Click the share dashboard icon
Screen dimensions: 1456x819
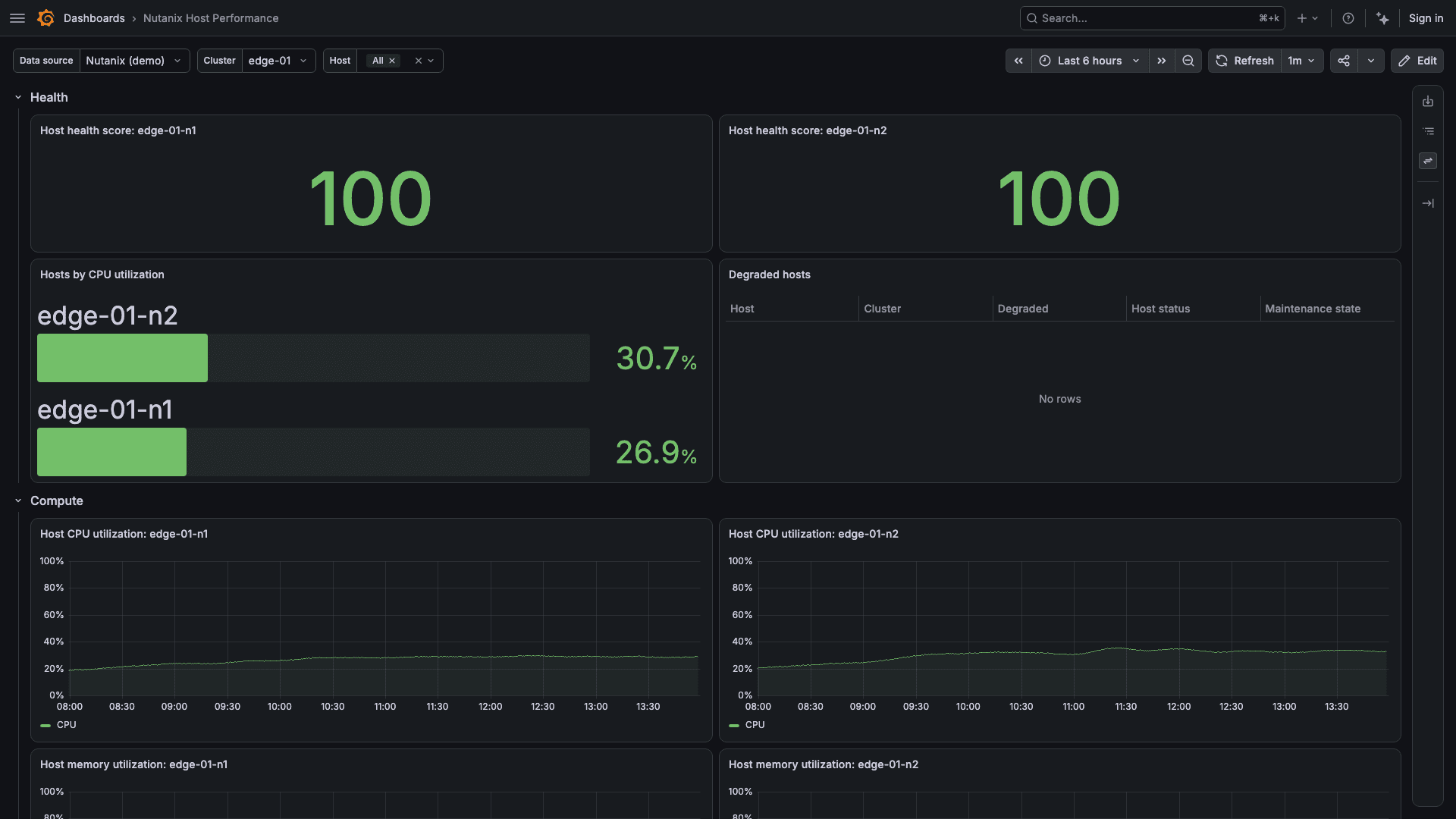1344,61
